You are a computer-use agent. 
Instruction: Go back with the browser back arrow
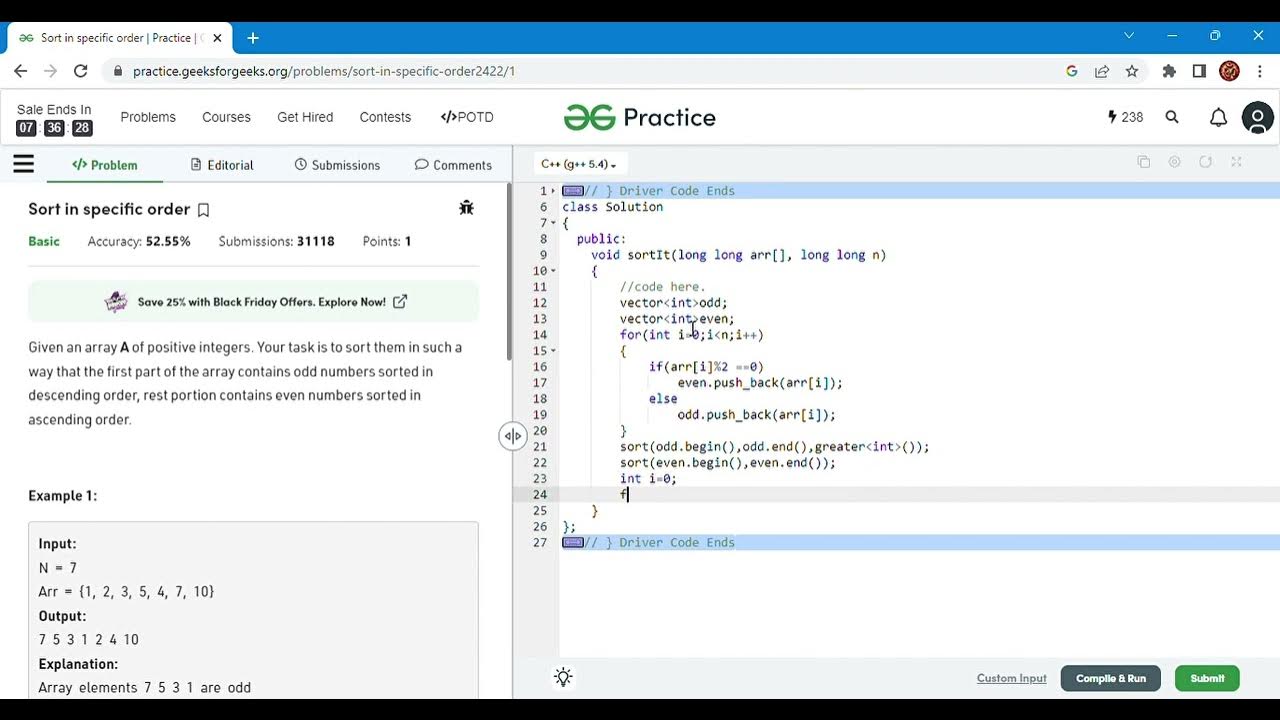click(x=21, y=71)
